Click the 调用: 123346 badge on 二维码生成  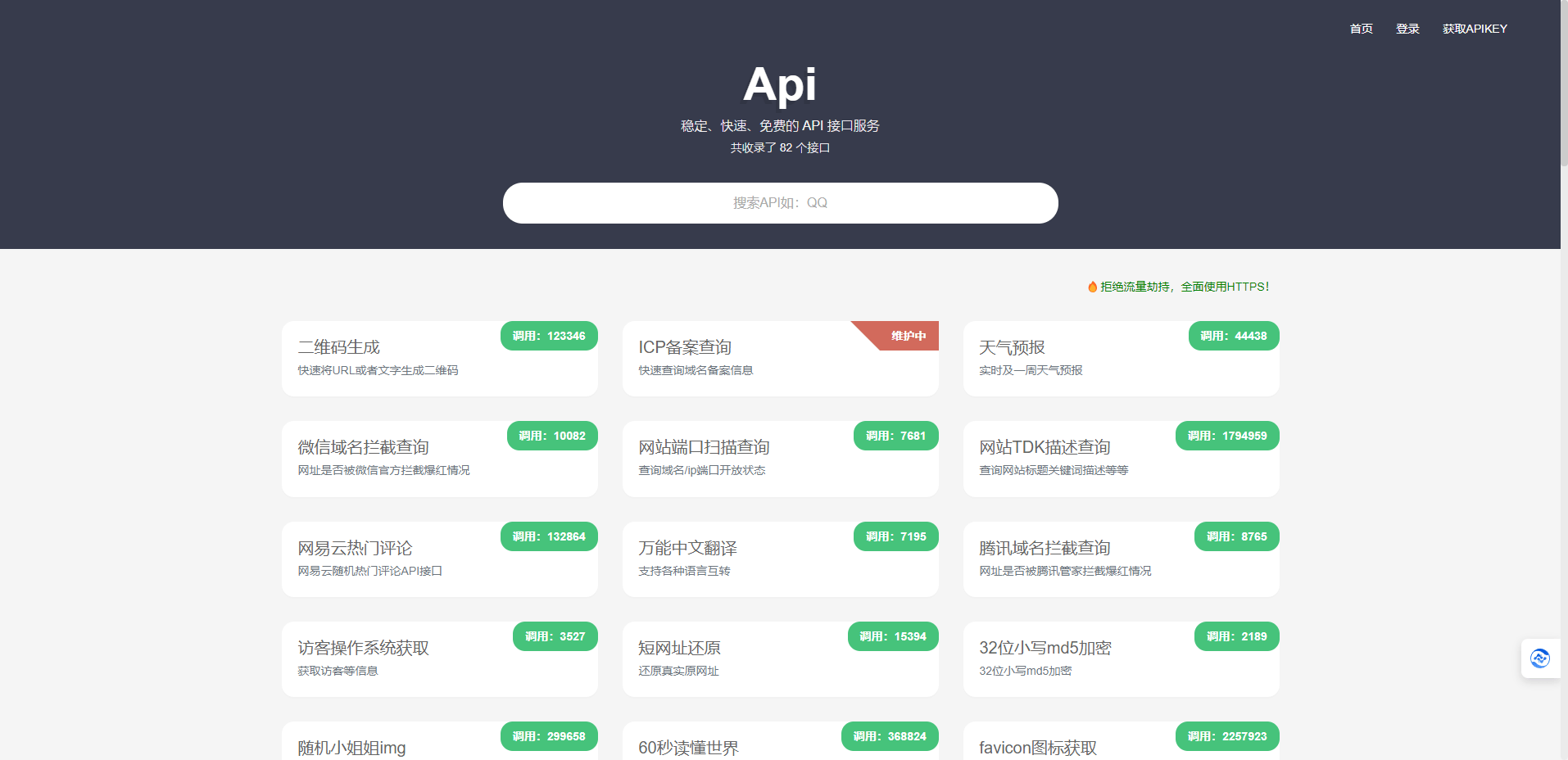coord(549,336)
